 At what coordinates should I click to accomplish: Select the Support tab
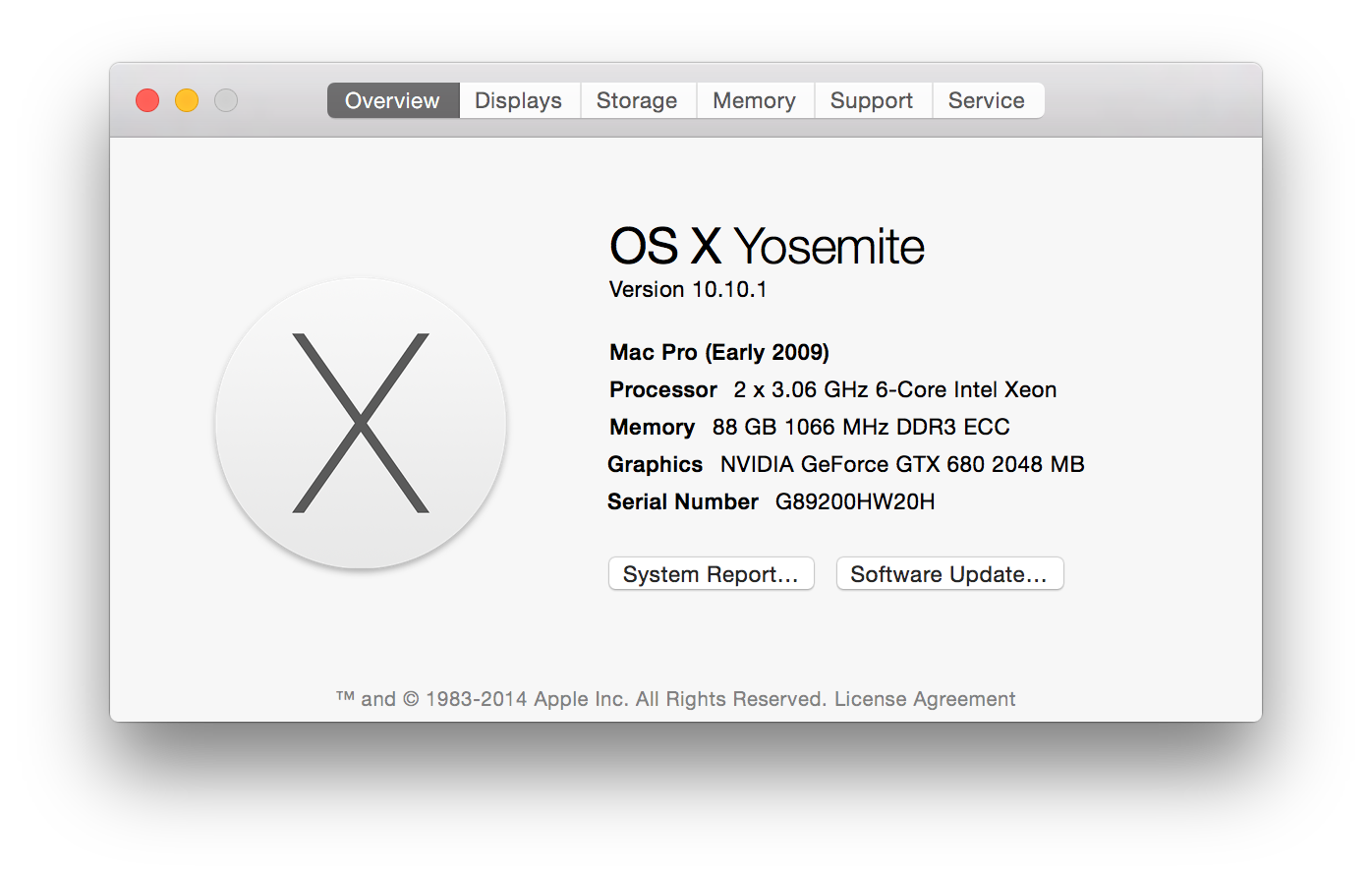[872, 100]
